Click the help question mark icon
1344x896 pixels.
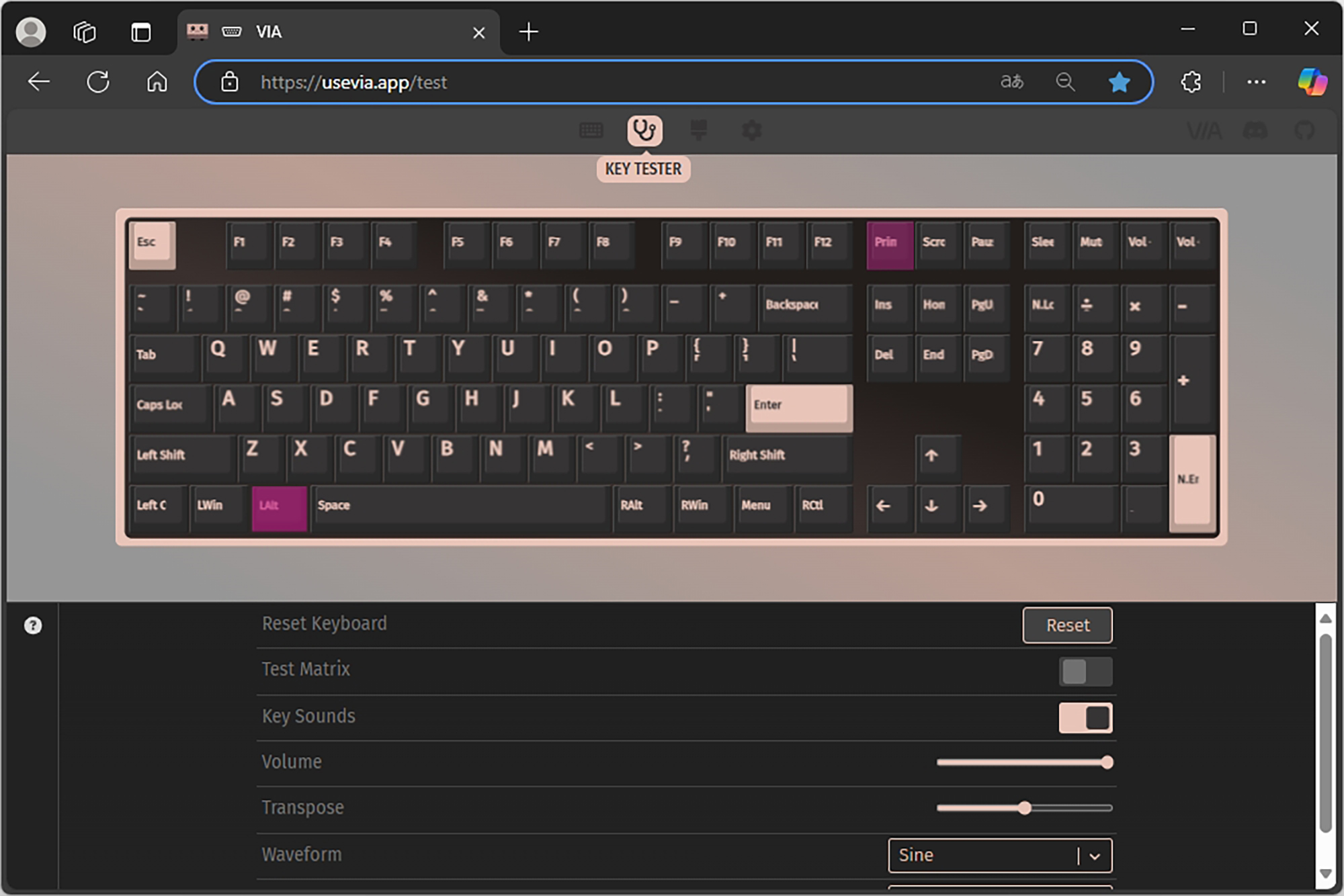33,625
